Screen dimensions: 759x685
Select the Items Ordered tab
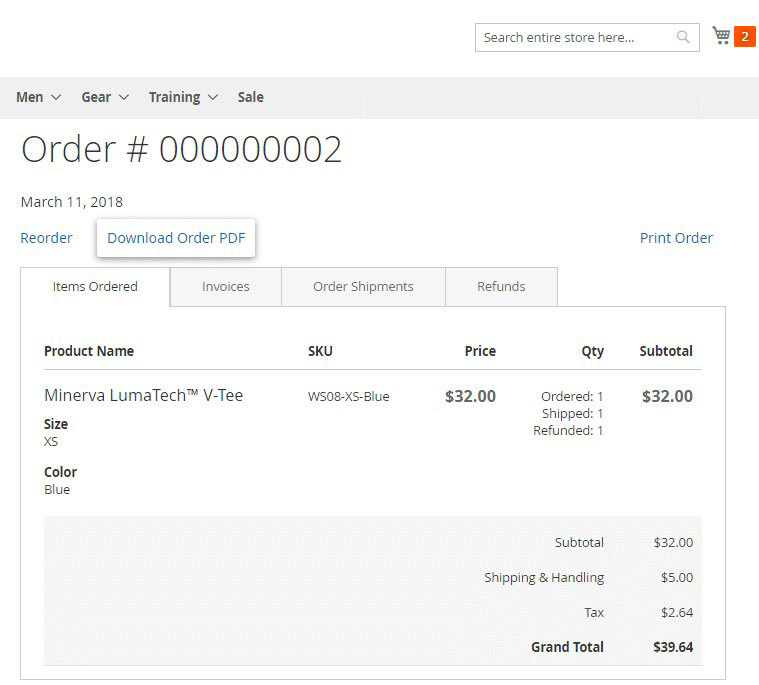coord(95,286)
